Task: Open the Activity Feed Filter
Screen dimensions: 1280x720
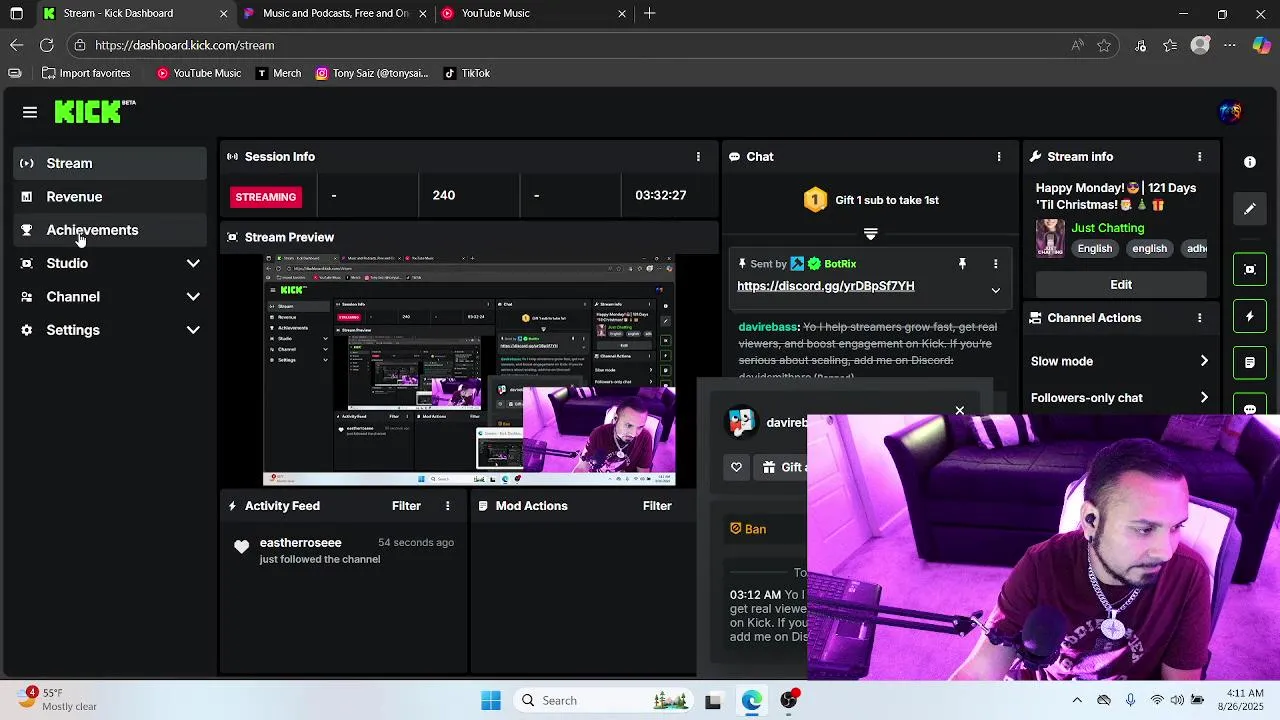Action: [x=406, y=506]
